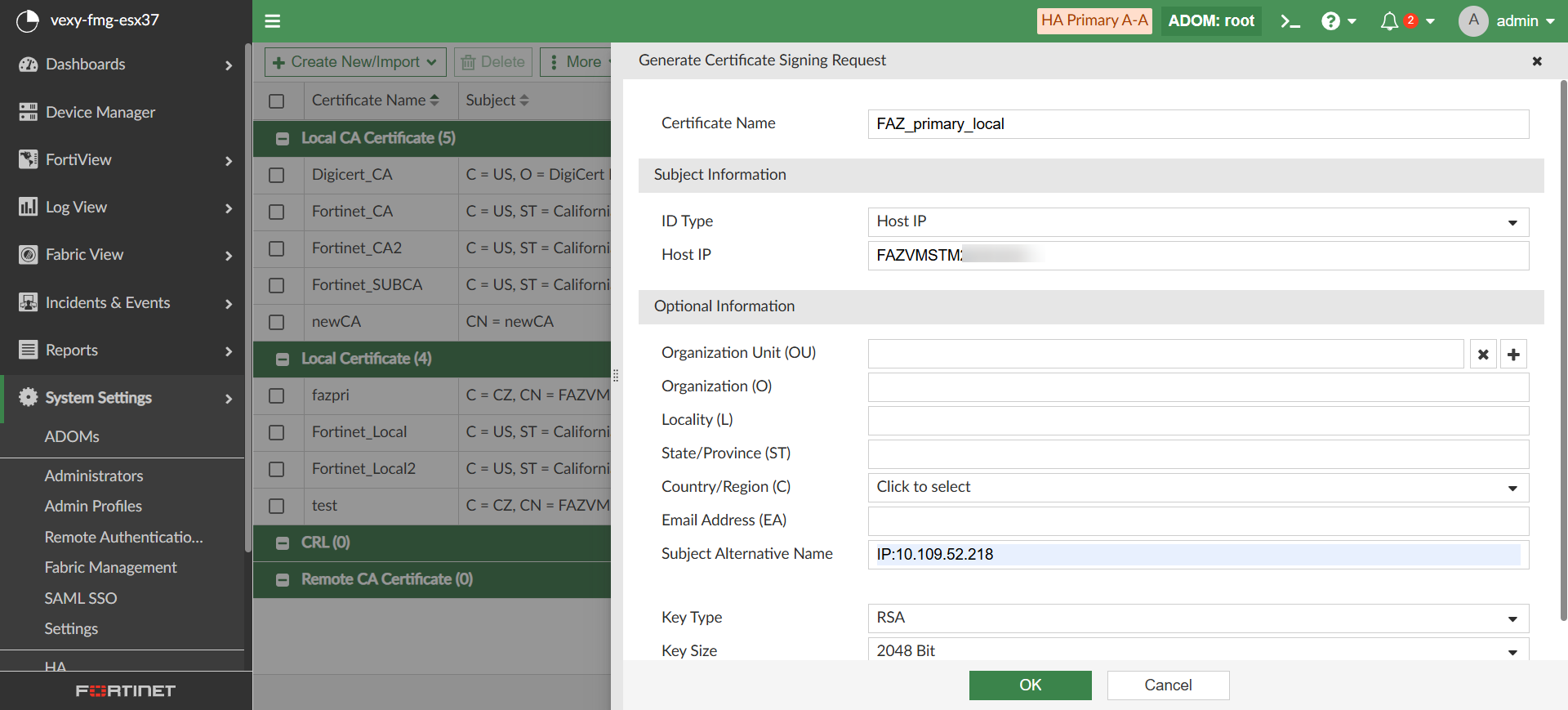Click the Device Manager icon
Viewport: 1568px width, 710px height.
29,112
